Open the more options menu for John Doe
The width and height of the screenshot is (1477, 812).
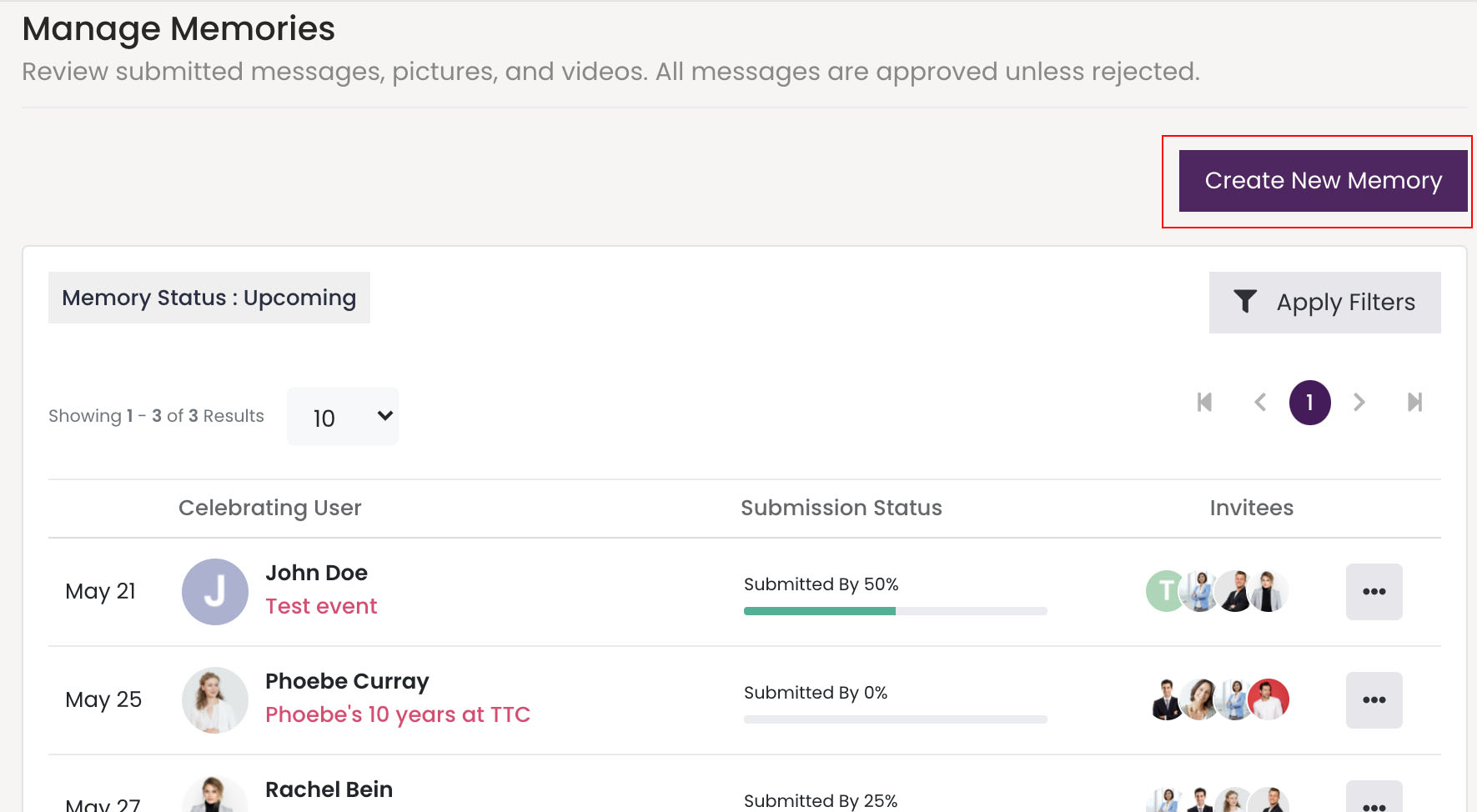pos(1374,592)
